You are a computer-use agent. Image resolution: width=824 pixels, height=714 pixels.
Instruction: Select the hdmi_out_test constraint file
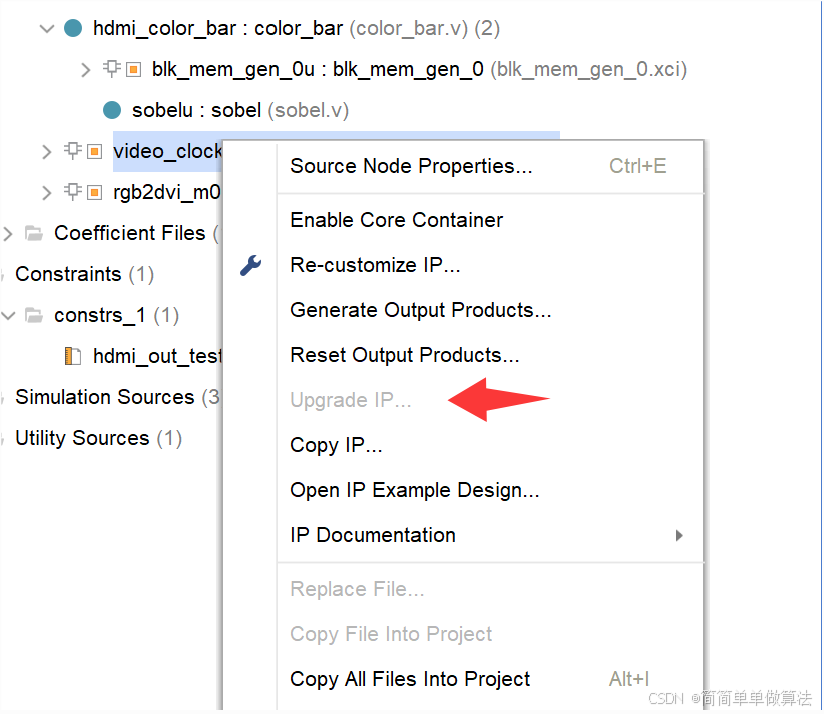[157, 356]
